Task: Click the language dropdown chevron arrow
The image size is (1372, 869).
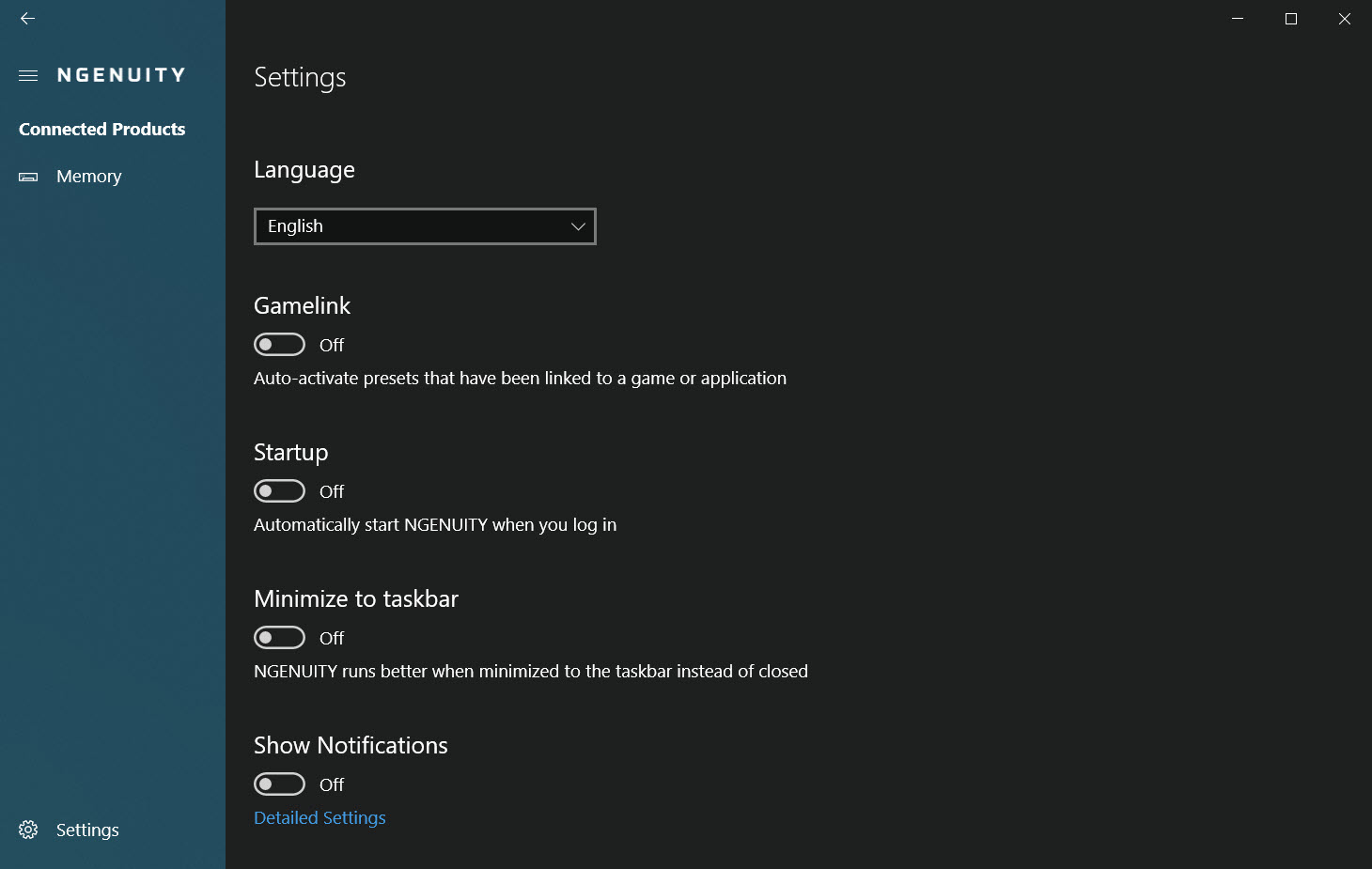Action: pos(578,226)
